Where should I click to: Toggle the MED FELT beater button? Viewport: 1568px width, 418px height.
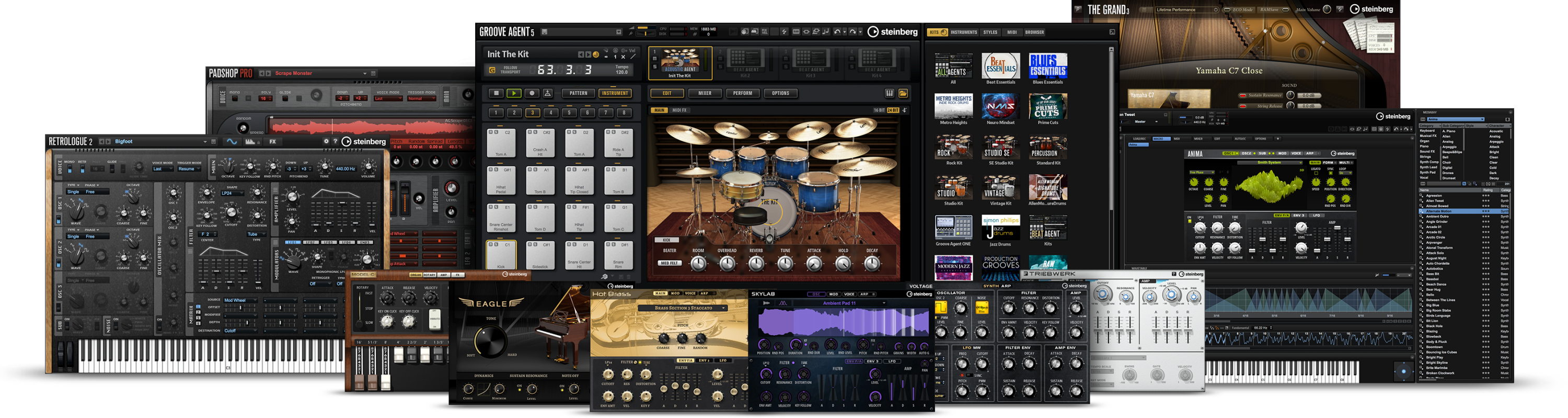pos(669,263)
